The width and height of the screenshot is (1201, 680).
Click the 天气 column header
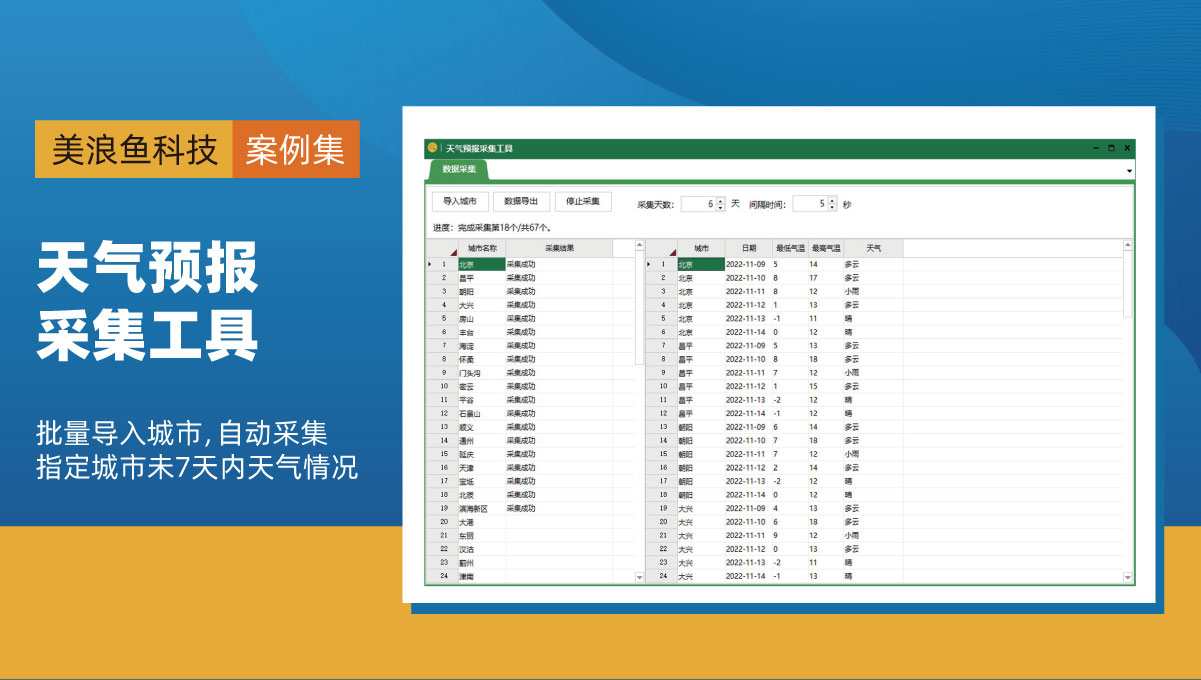873,248
